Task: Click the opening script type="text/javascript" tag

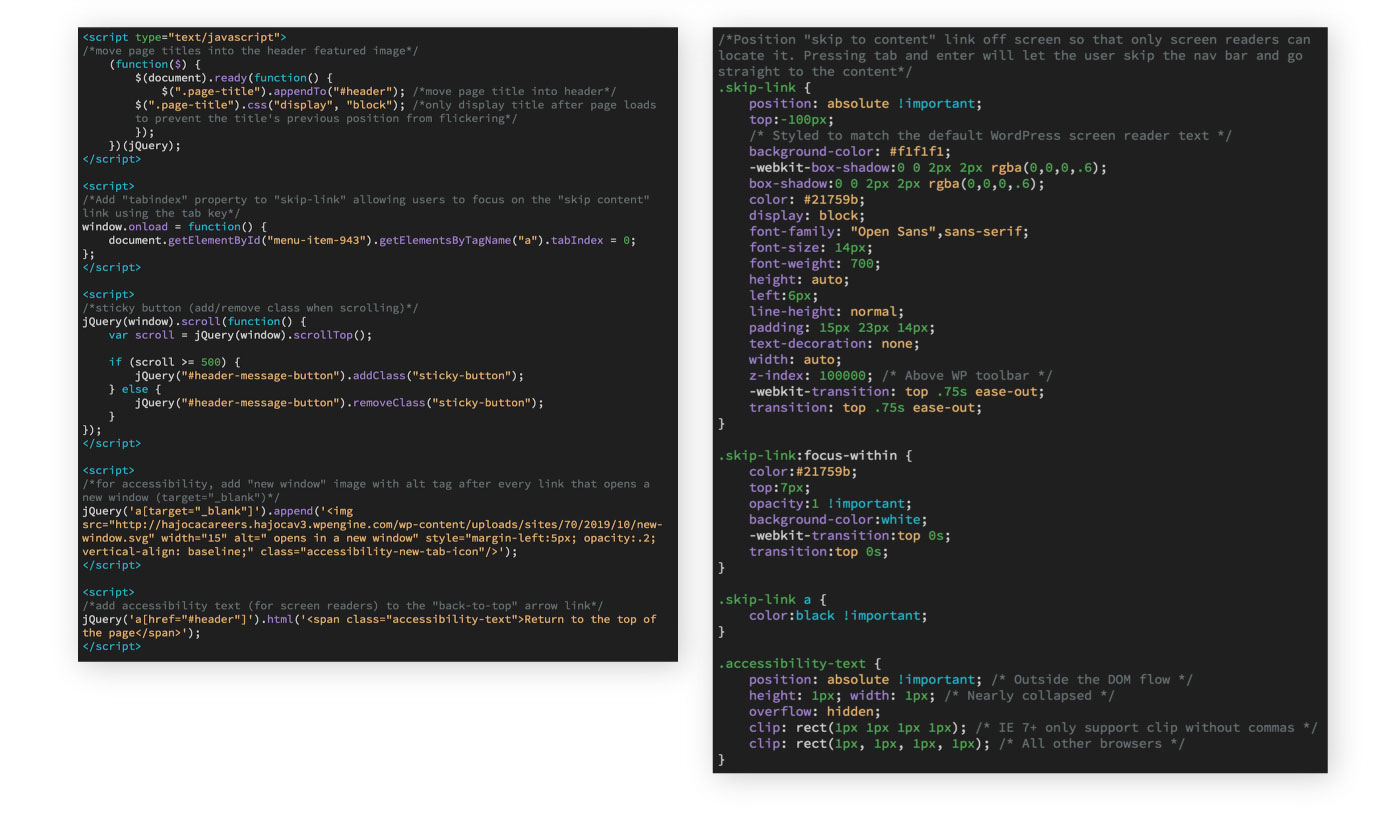Action: click(184, 37)
